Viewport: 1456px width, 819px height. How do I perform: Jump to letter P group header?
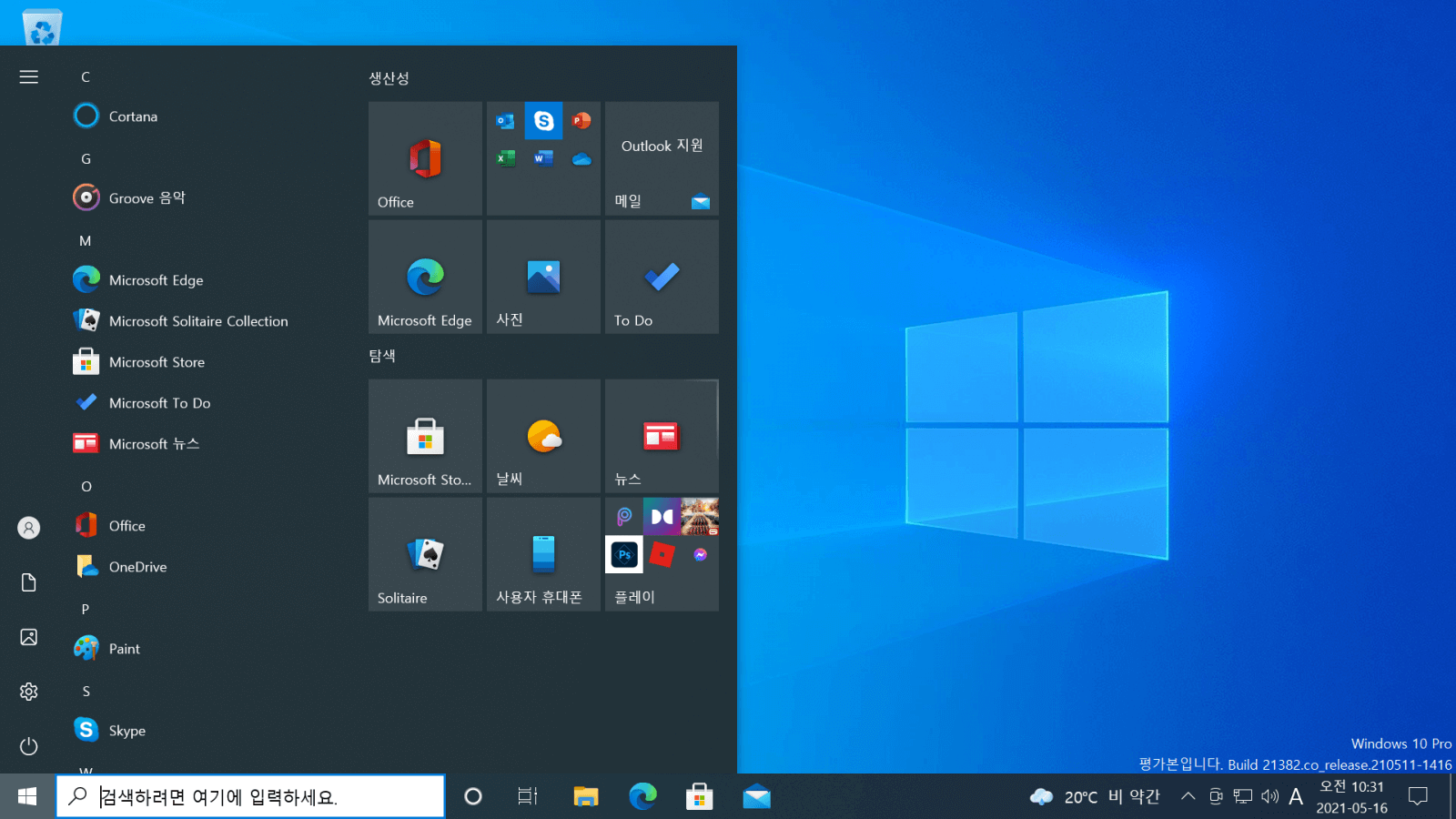(86, 610)
